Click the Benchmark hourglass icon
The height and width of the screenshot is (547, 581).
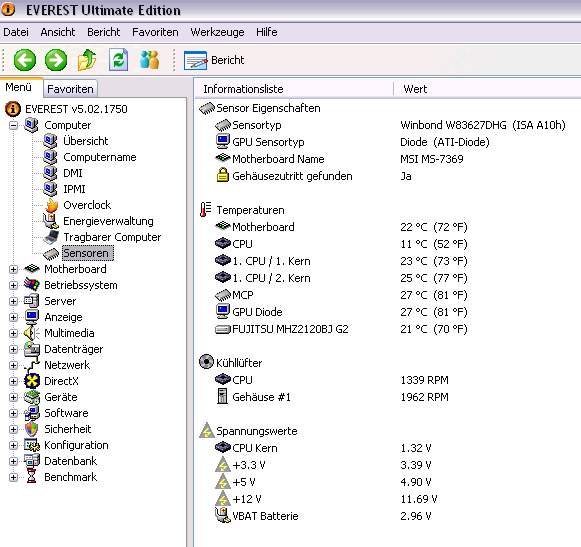click(31, 477)
